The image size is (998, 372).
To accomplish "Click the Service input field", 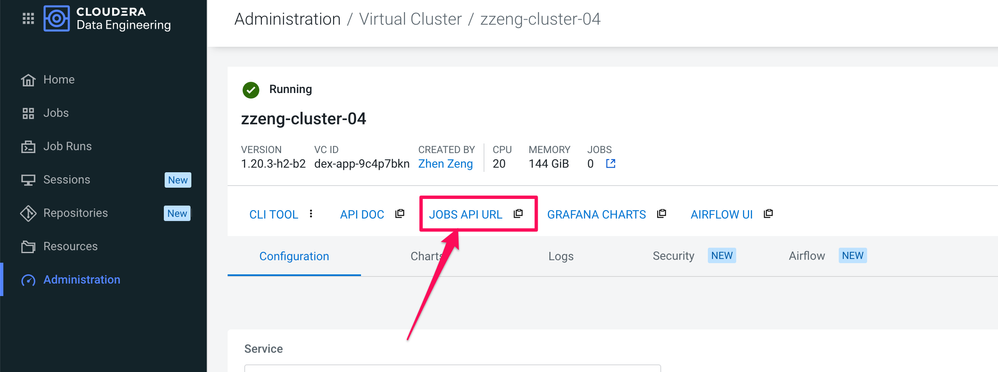I will pos(453,368).
